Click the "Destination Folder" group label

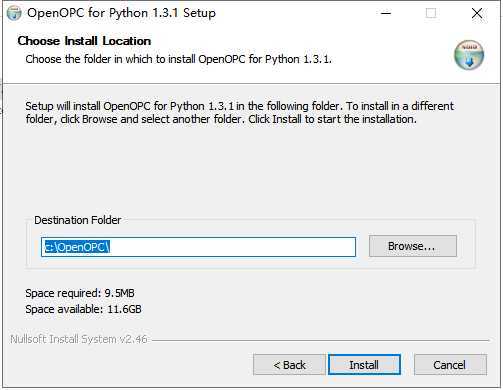(78, 220)
